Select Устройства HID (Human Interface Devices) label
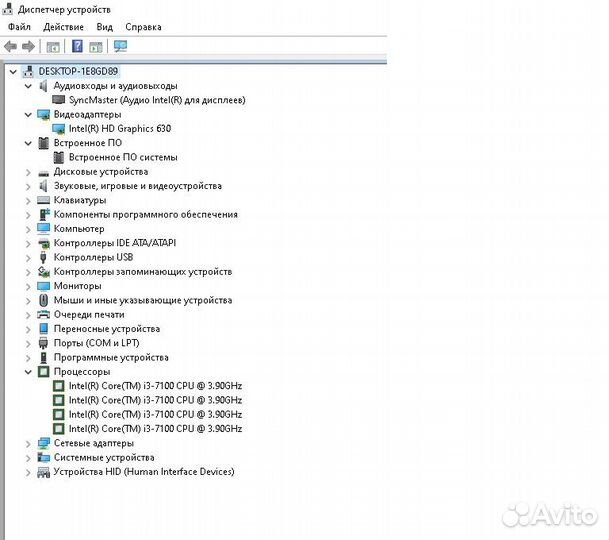The image size is (609, 540). (x=144, y=472)
